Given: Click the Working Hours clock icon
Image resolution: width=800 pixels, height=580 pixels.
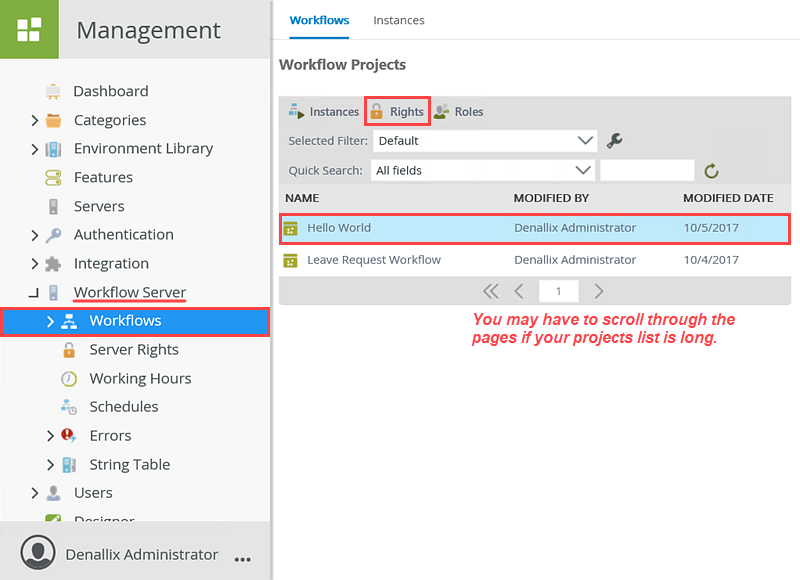Looking at the screenshot, I should click(x=69, y=379).
